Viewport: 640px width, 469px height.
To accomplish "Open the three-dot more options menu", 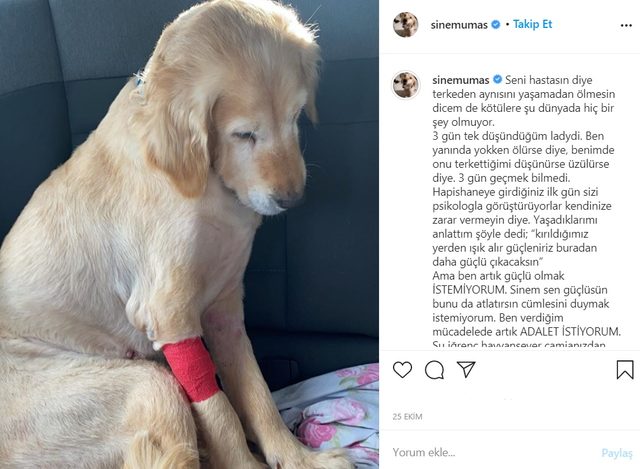I will click(626, 25).
